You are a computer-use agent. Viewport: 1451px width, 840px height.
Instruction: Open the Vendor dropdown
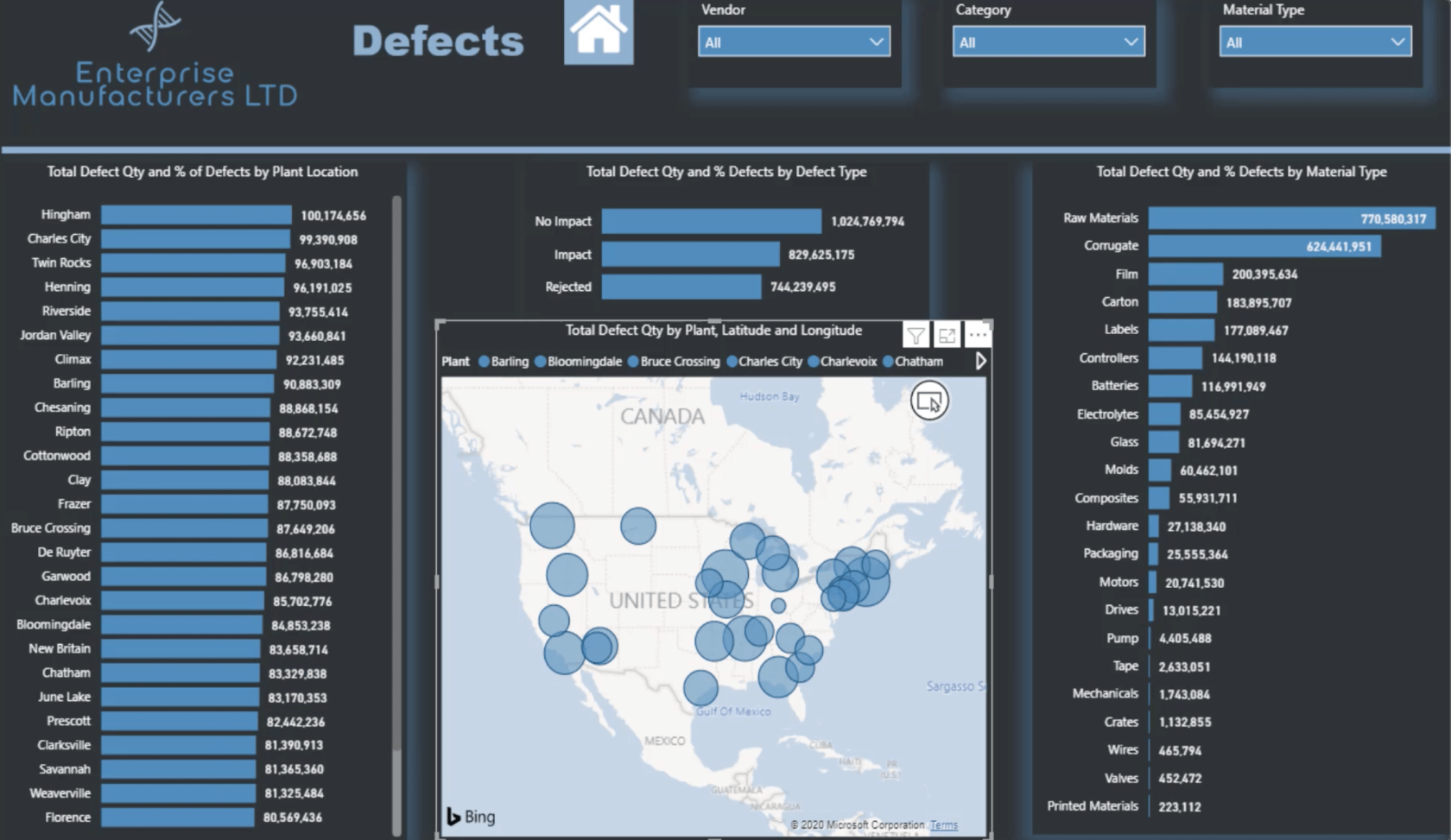point(794,41)
